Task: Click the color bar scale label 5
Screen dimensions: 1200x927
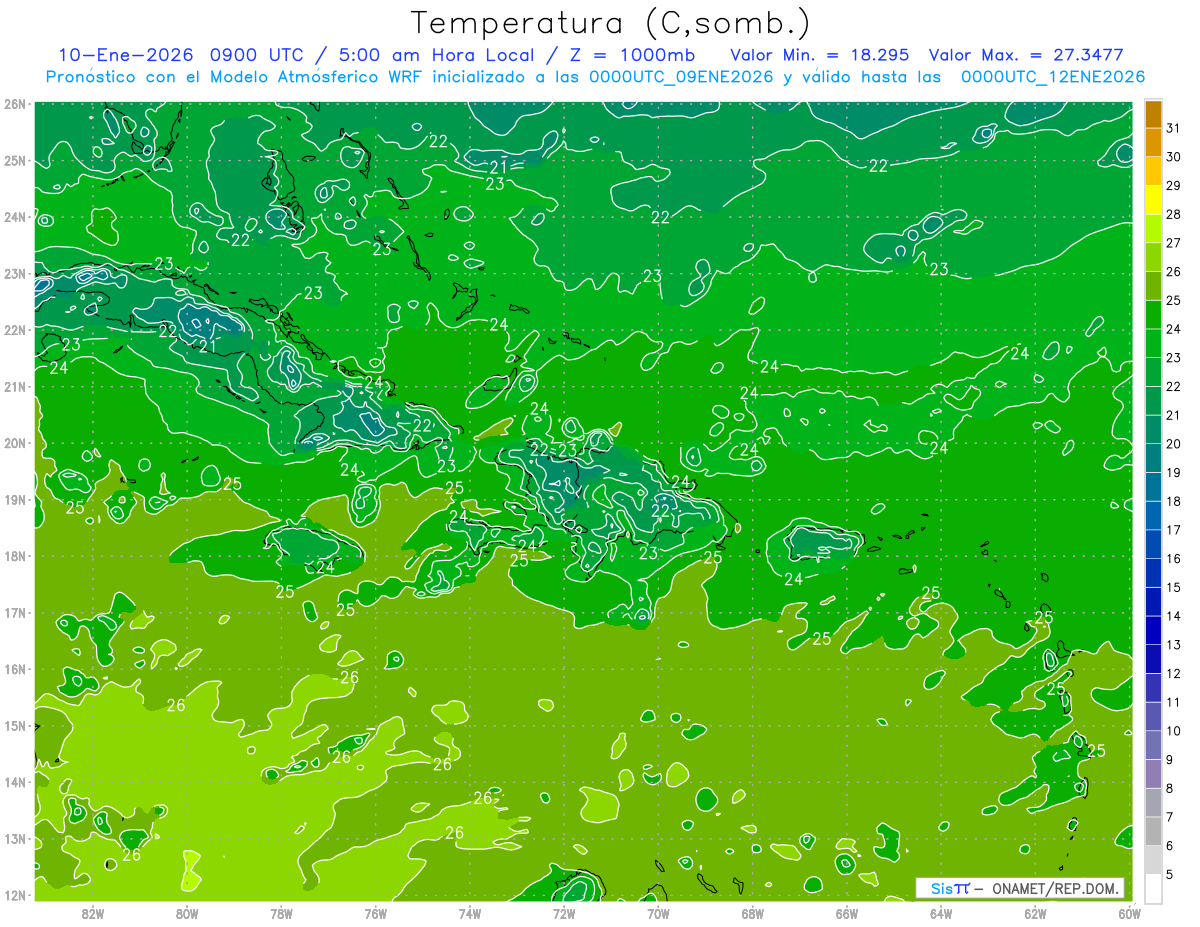Action: (x=1170, y=875)
